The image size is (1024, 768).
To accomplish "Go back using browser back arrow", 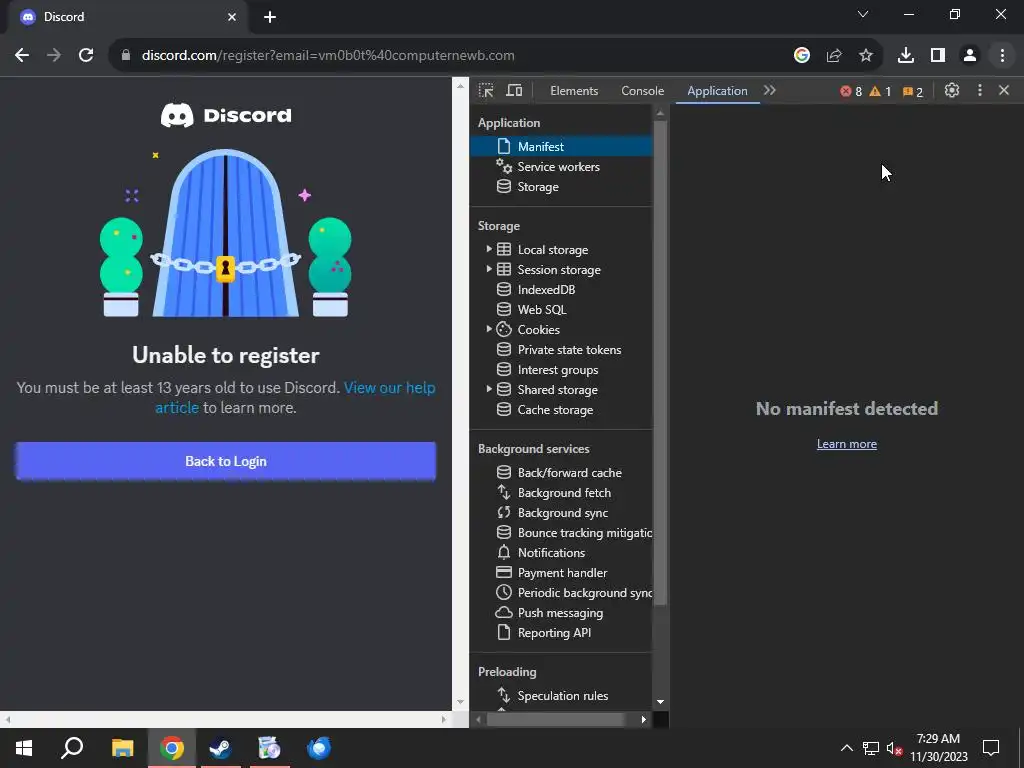I will point(22,56).
